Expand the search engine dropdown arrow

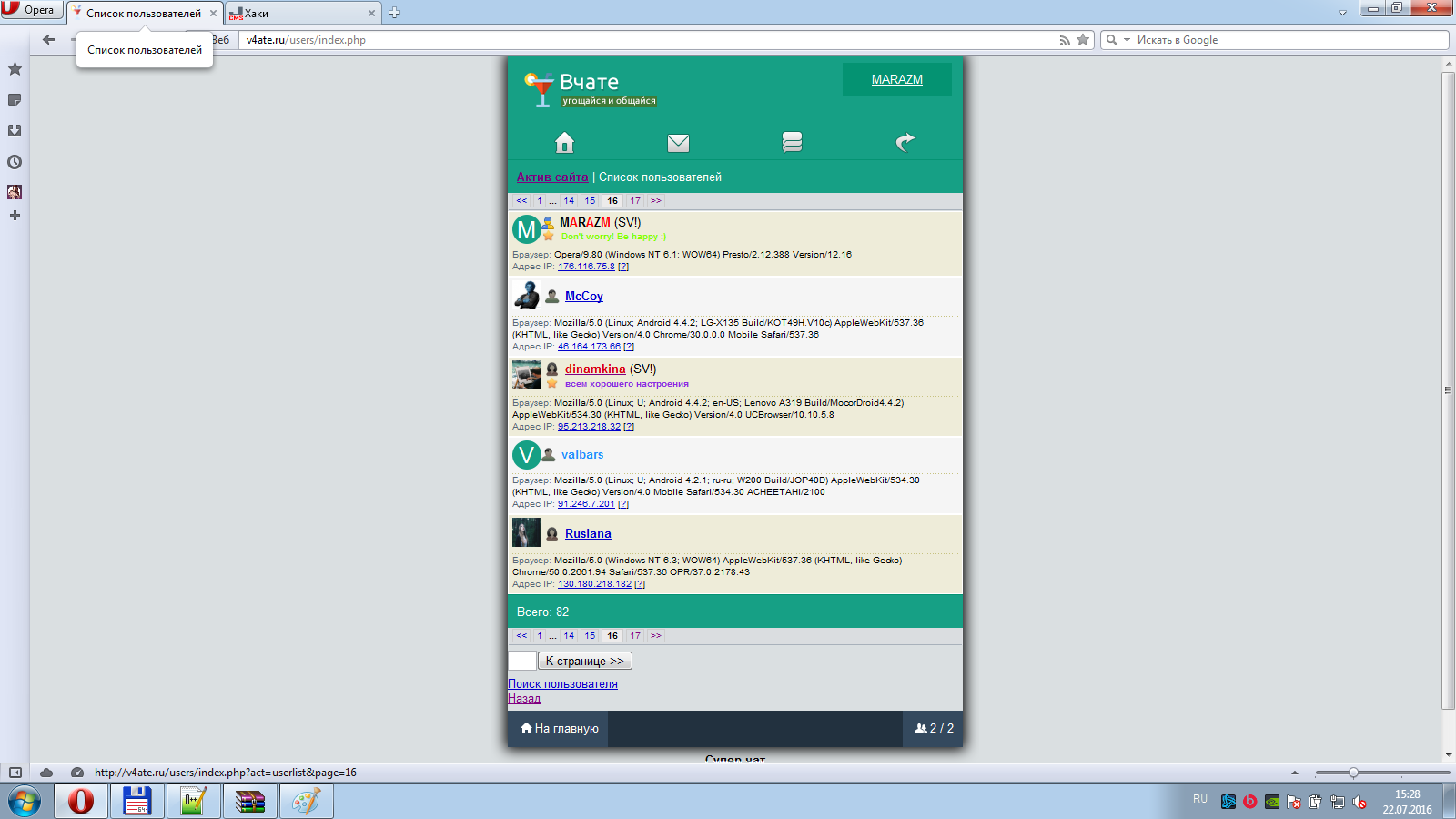pyautogui.click(x=1127, y=40)
